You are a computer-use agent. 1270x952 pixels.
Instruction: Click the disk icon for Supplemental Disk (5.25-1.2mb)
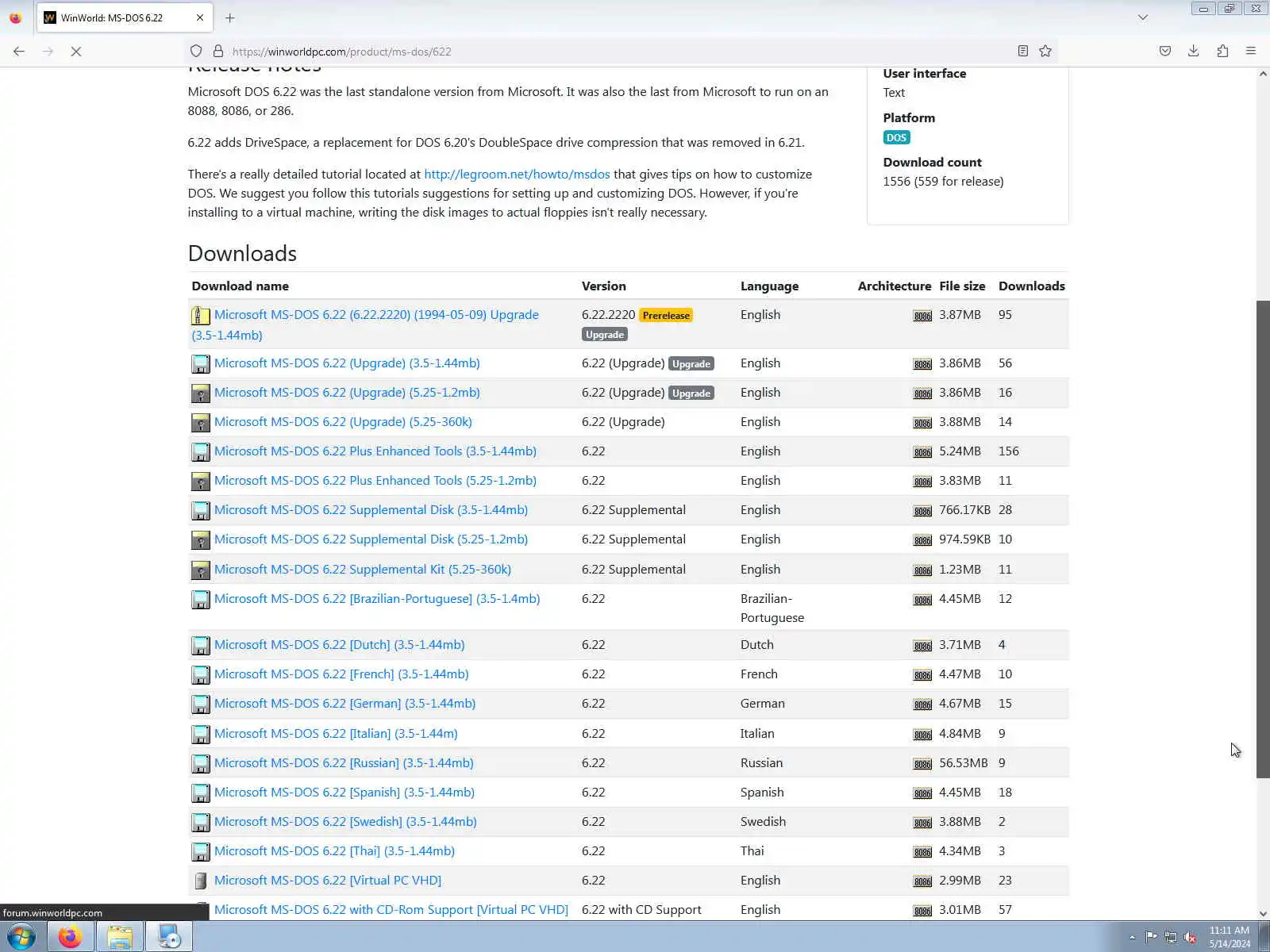(201, 540)
